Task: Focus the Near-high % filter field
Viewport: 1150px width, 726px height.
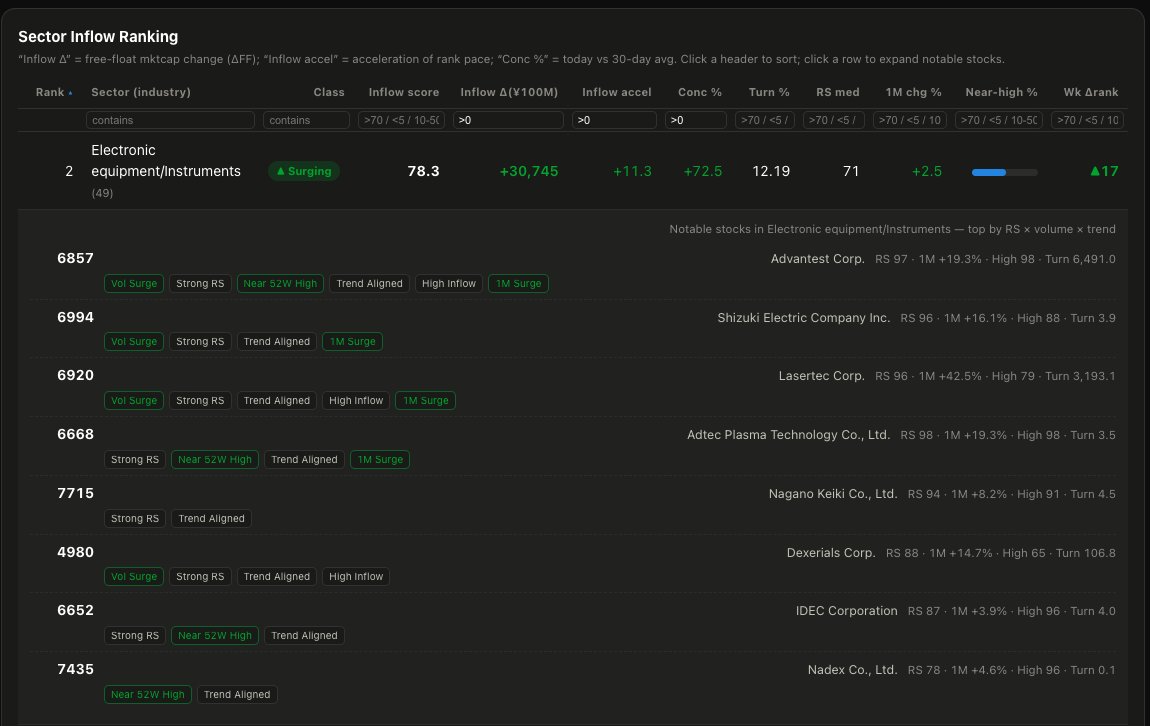Action: tap(999, 120)
